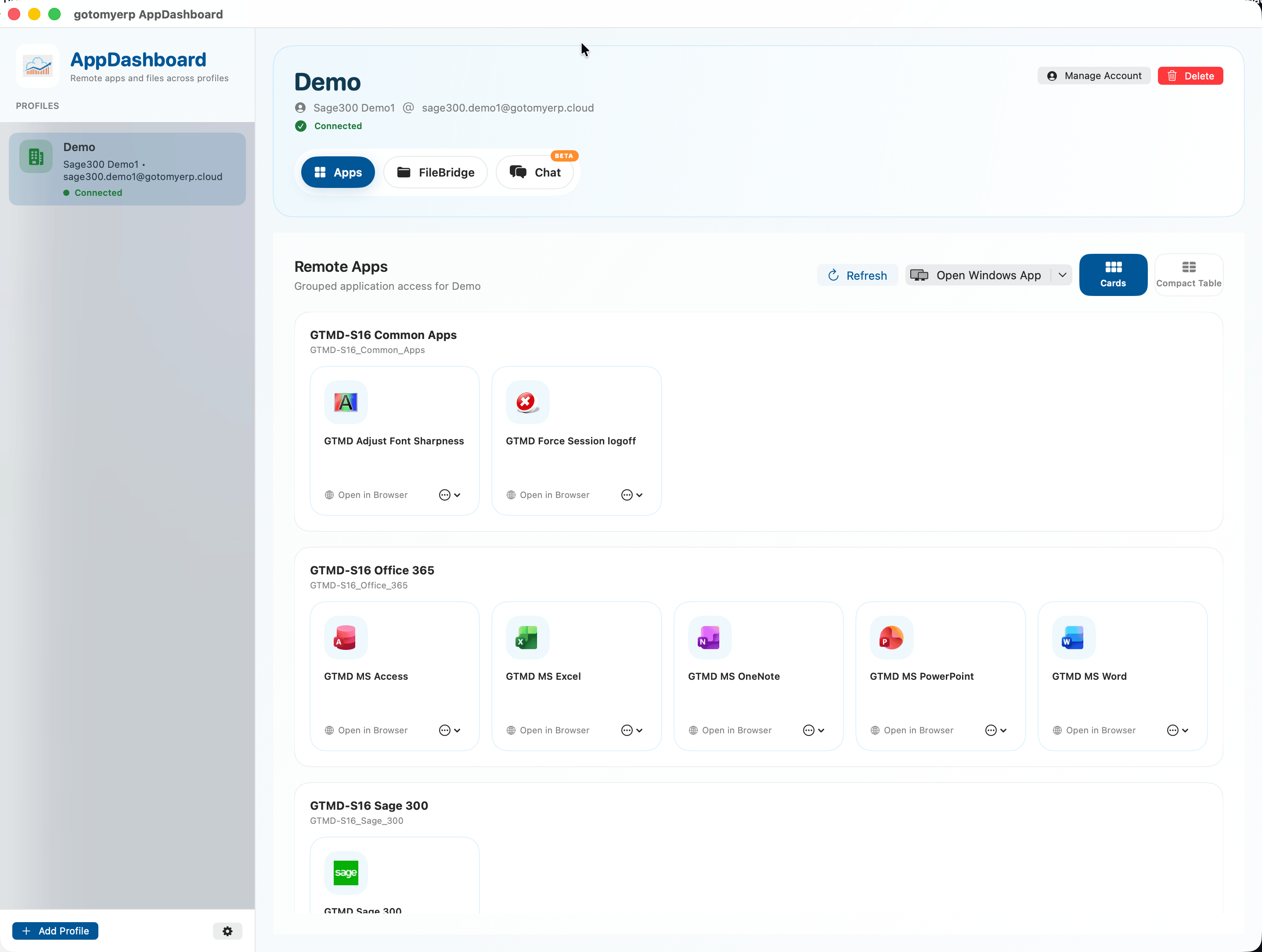
Task: Click the GTMD-S16_Office_365 subtitle
Action: (x=359, y=585)
